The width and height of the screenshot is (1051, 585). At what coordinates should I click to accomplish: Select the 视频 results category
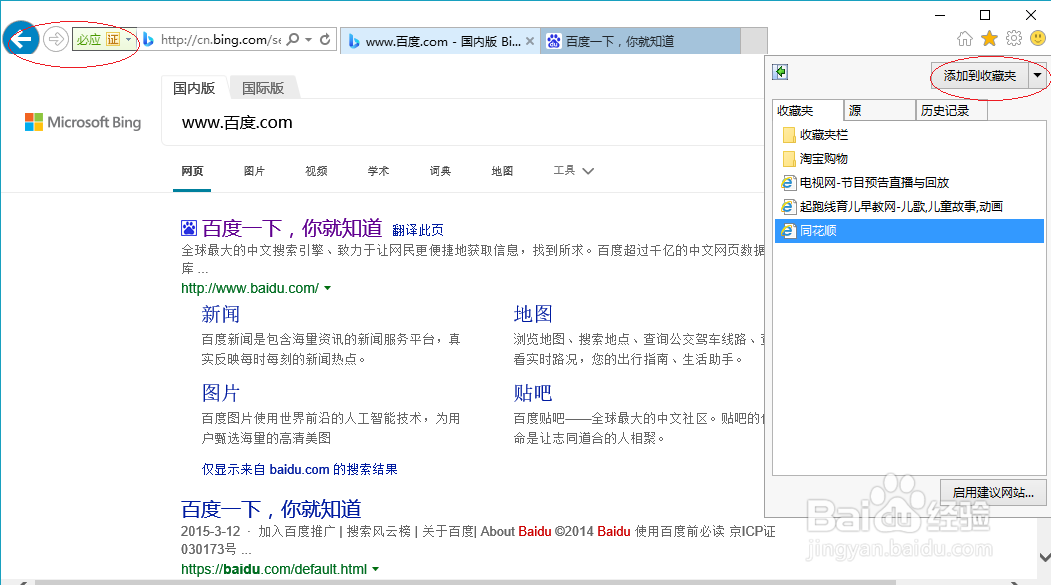(x=316, y=171)
